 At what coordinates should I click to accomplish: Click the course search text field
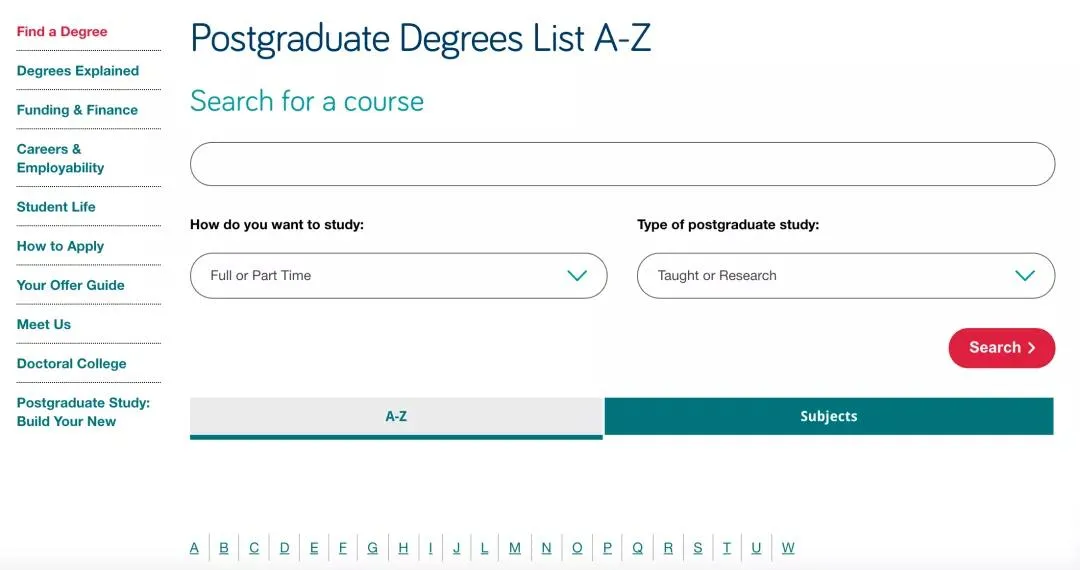coord(622,164)
